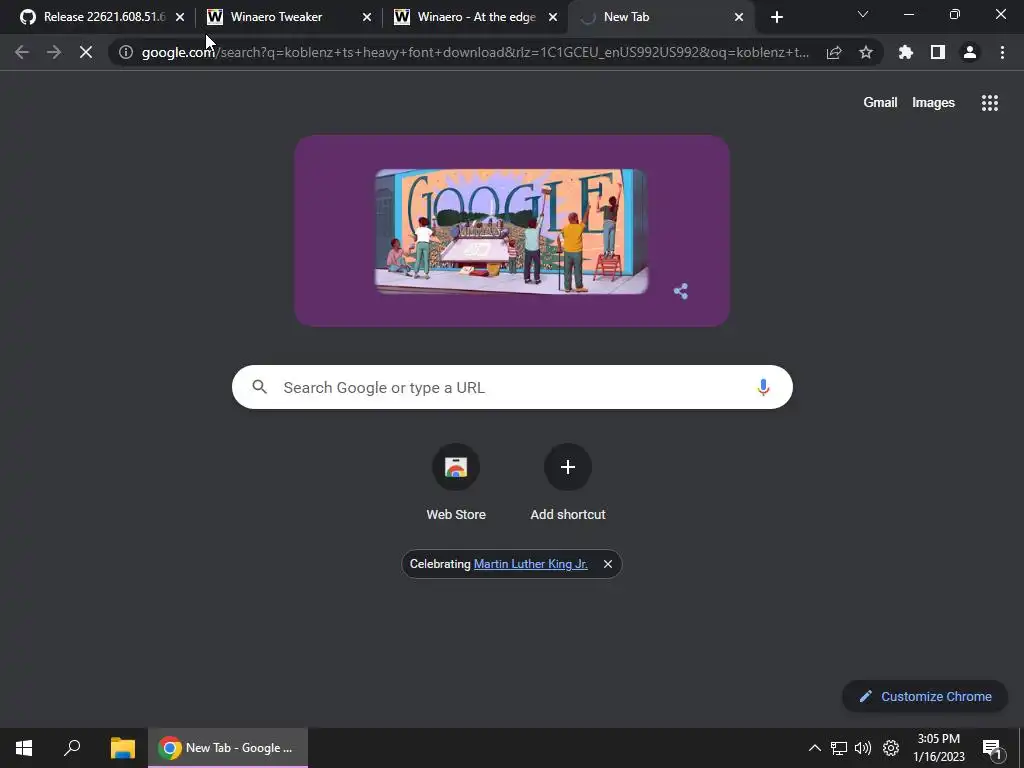Open the Martin Luther King Jr. link
The image size is (1024, 768).
(x=530, y=564)
